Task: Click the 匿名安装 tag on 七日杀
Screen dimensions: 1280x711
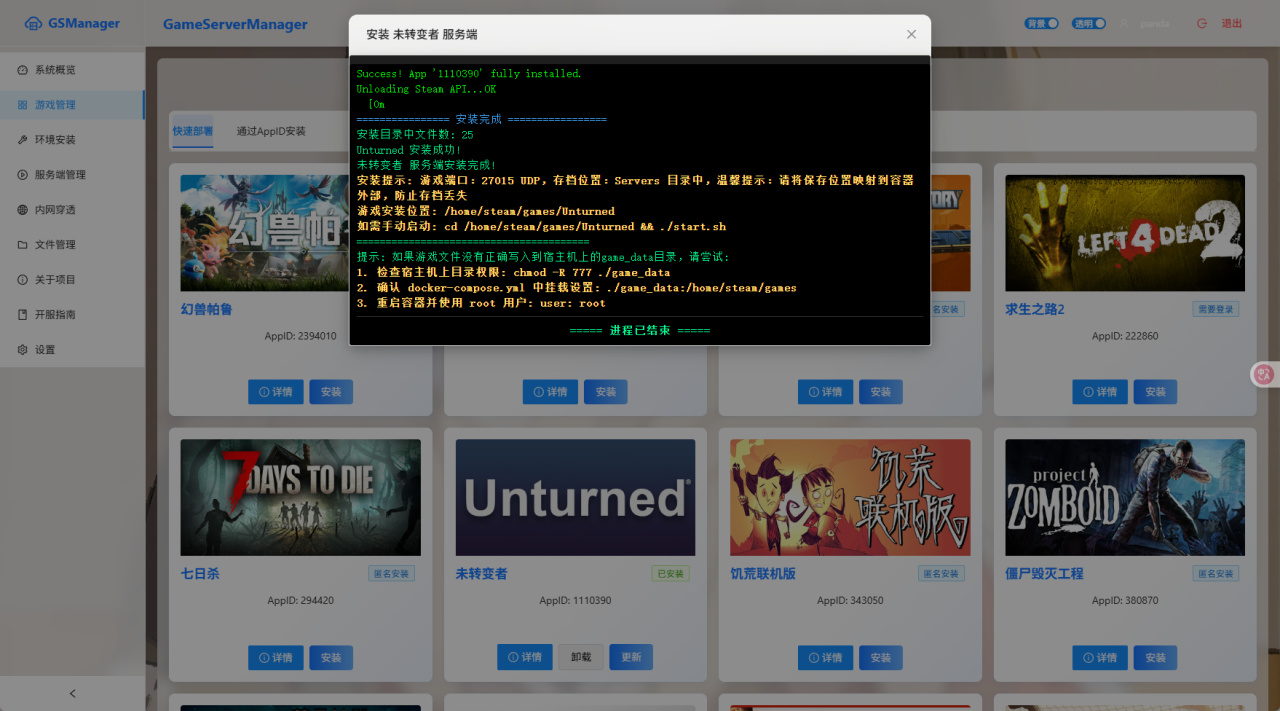Action: pyautogui.click(x=391, y=574)
